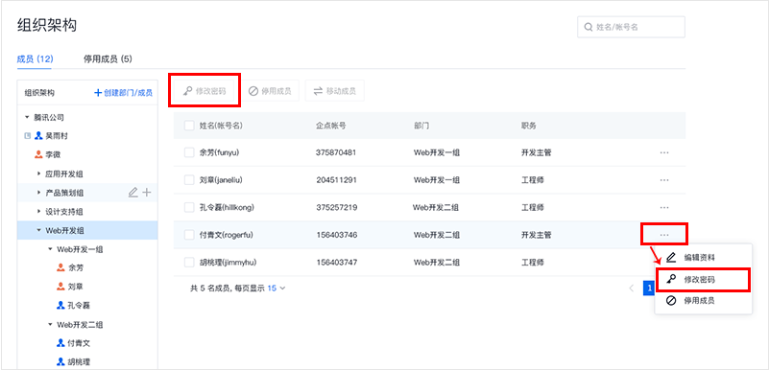Click the 移动成员 toolbar button

(335, 91)
